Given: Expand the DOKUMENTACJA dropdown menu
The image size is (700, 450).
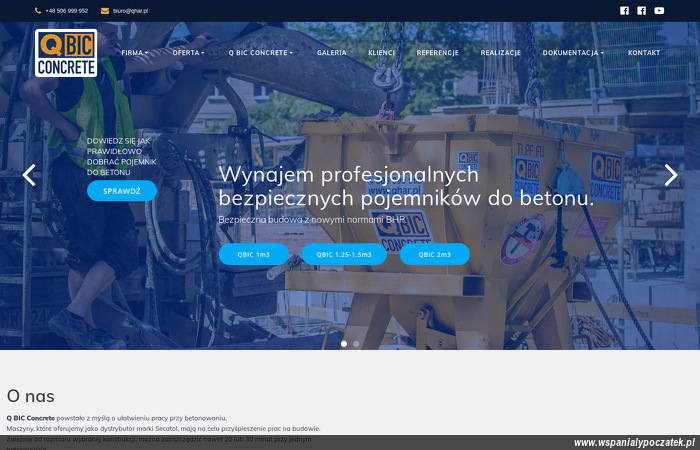Looking at the screenshot, I should [x=573, y=53].
